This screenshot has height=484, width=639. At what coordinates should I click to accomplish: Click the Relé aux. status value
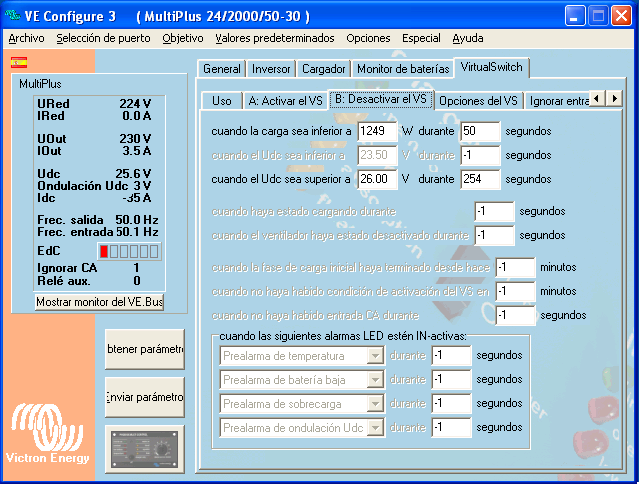point(137,281)
